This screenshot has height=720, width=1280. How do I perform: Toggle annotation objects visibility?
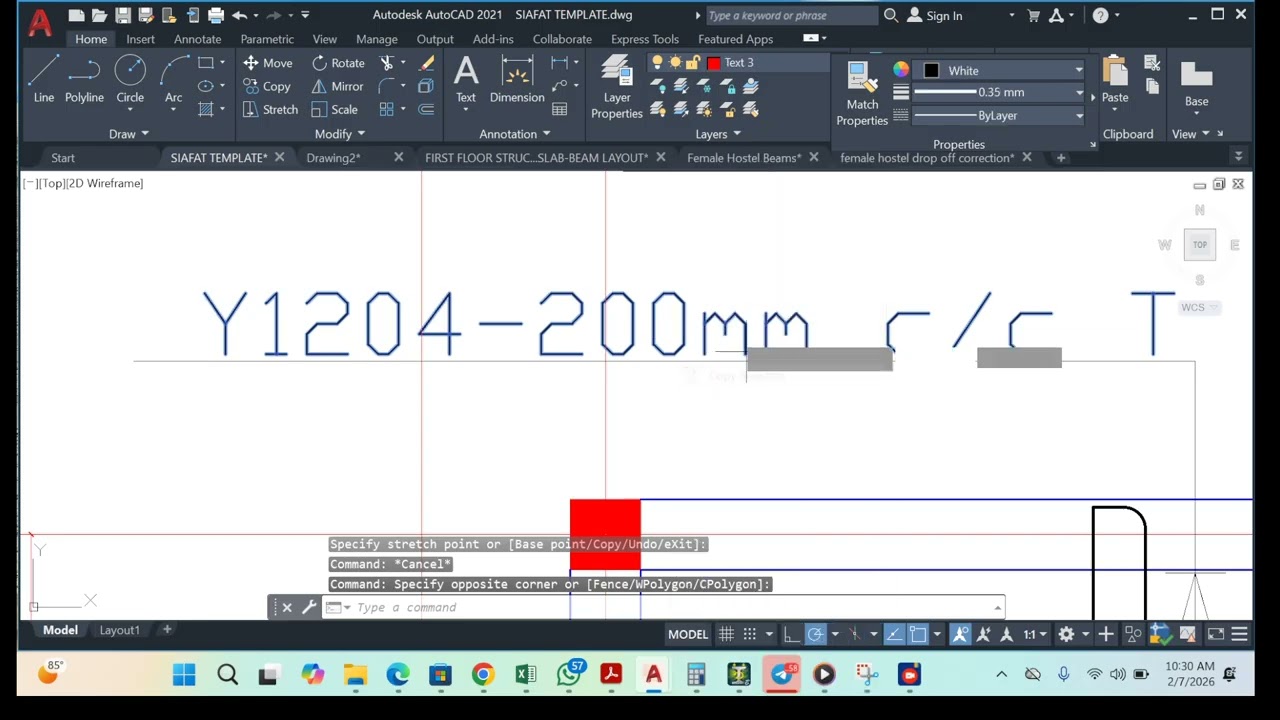[960, 634]
